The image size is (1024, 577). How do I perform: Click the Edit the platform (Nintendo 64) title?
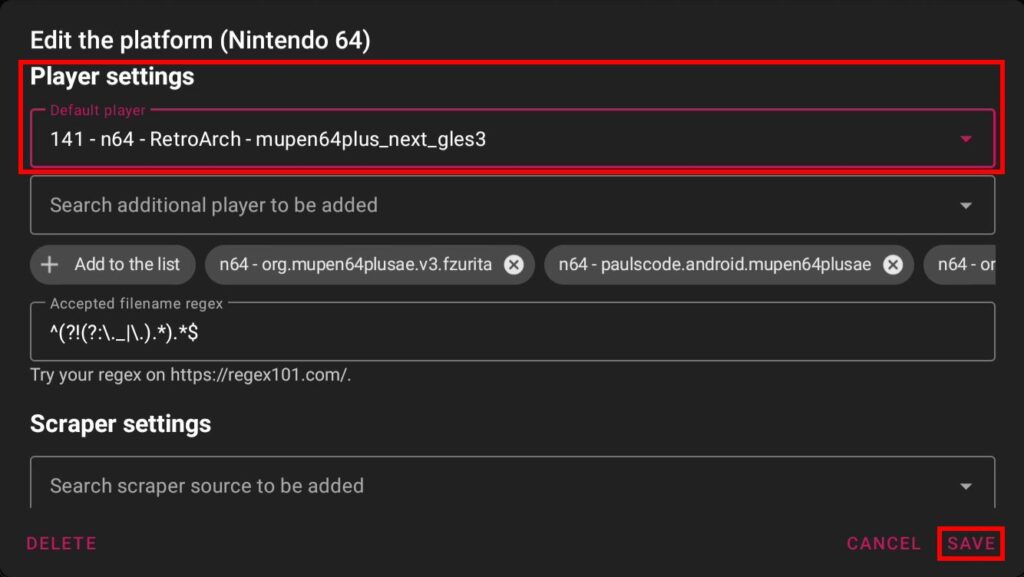pyautogui.click(x=200, y=41)
